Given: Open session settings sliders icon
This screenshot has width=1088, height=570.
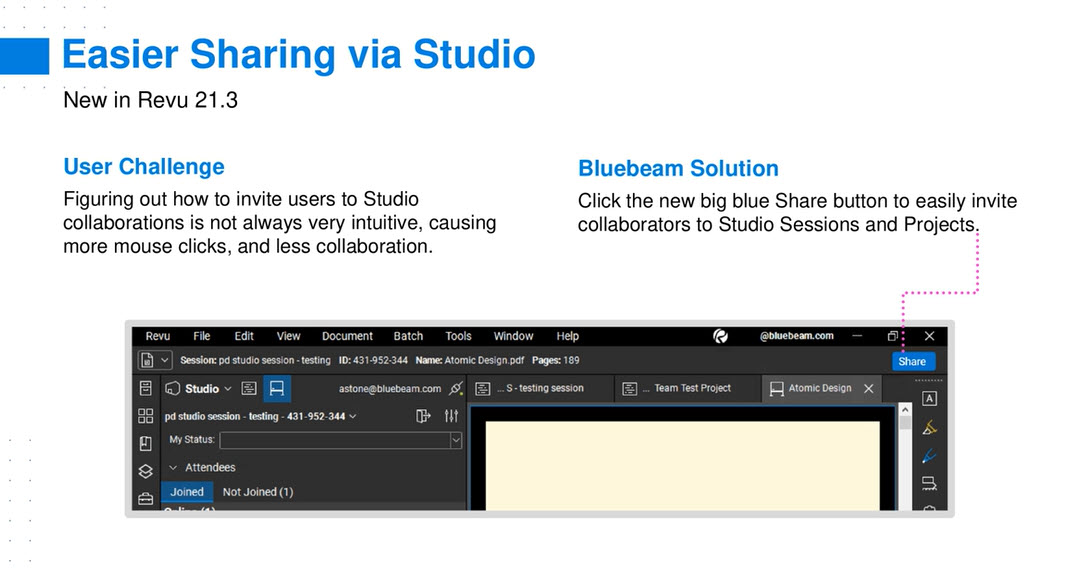Looking at the screenshot, I should [452, 416].
